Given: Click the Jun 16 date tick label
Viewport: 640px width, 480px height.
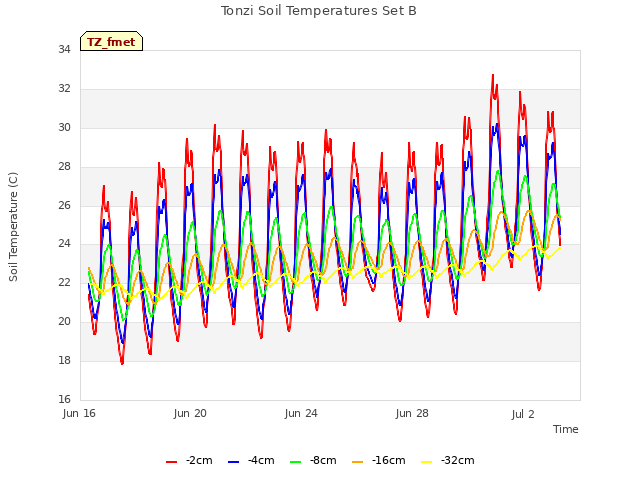Looking at the screenshot, I should click(79, 413).
